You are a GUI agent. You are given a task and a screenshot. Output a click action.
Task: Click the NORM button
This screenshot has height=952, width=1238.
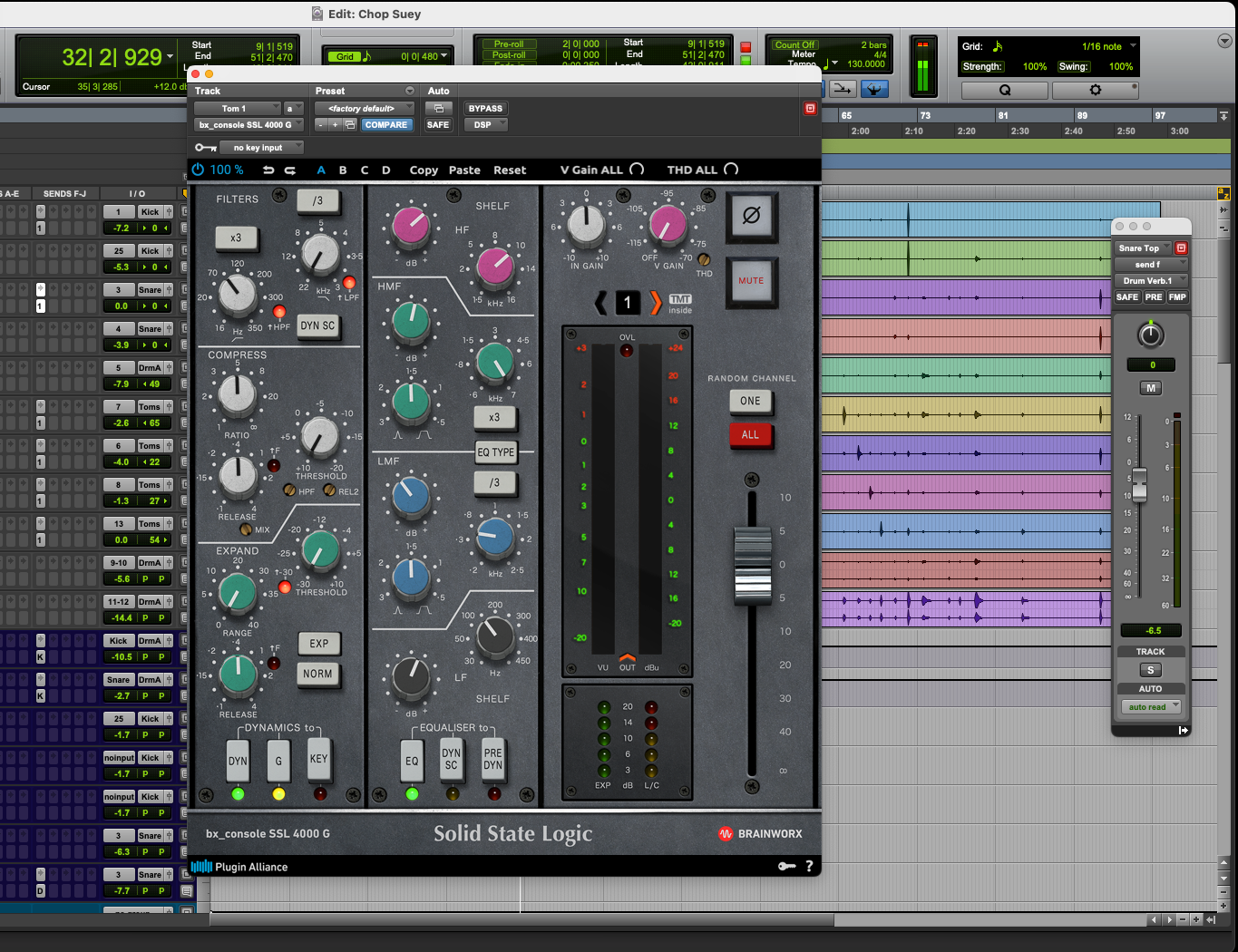coord(318,675)
